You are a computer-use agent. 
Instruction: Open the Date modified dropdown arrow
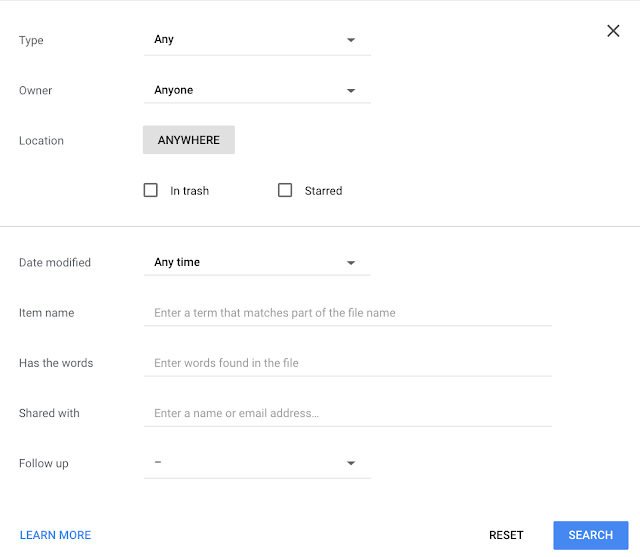(x=351, y=263)
